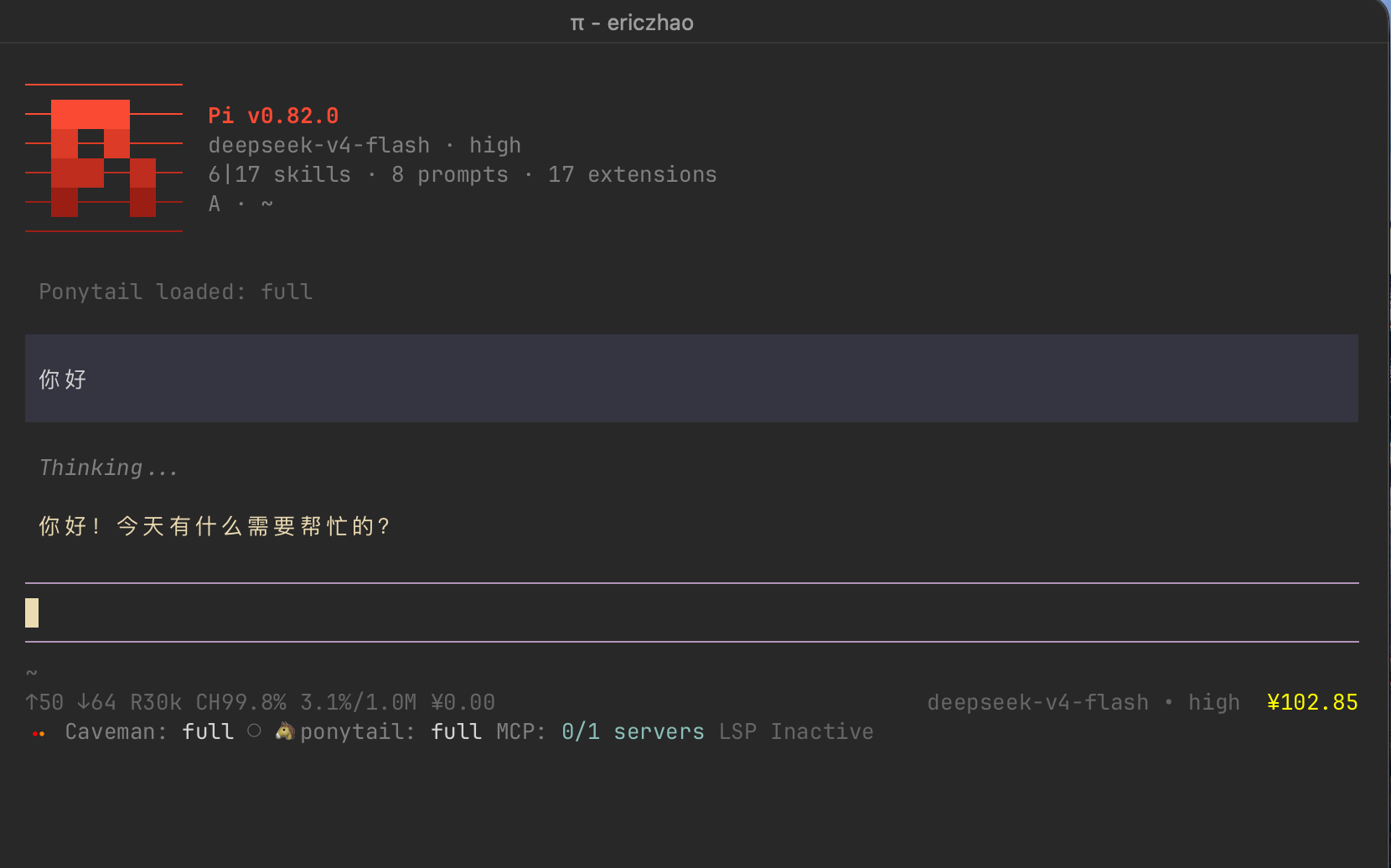Click the down-arrow token count ↓64
Viewport: 1391px width, 868px height.
(96, 702)
